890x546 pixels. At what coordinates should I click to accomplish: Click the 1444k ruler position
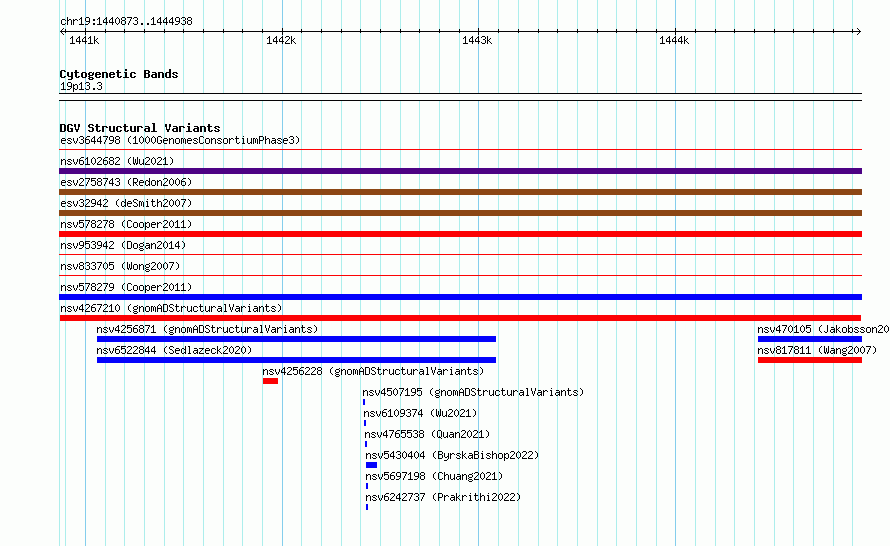(x=674, y=40)
